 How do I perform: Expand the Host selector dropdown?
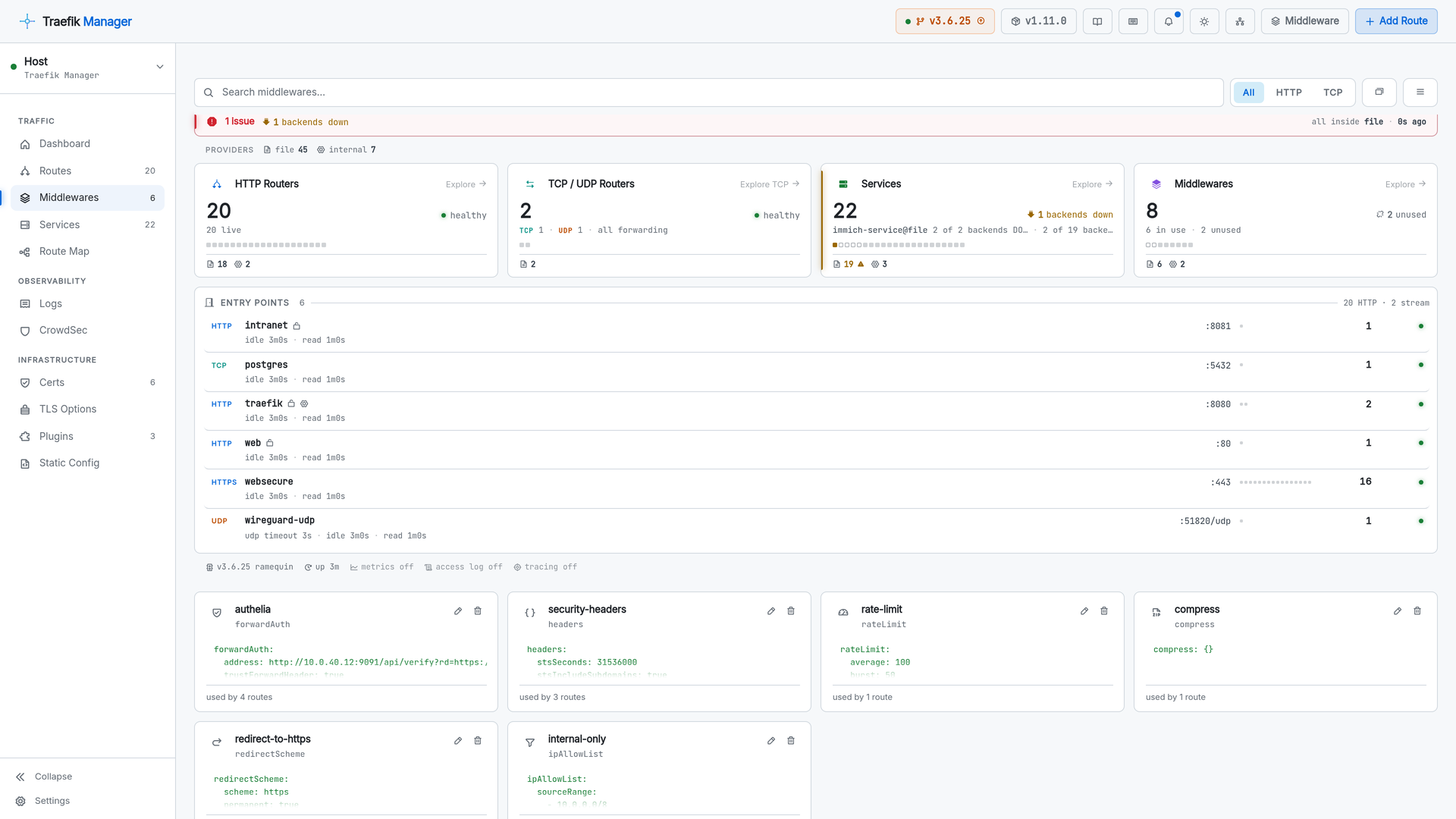(x=88, y=67)
